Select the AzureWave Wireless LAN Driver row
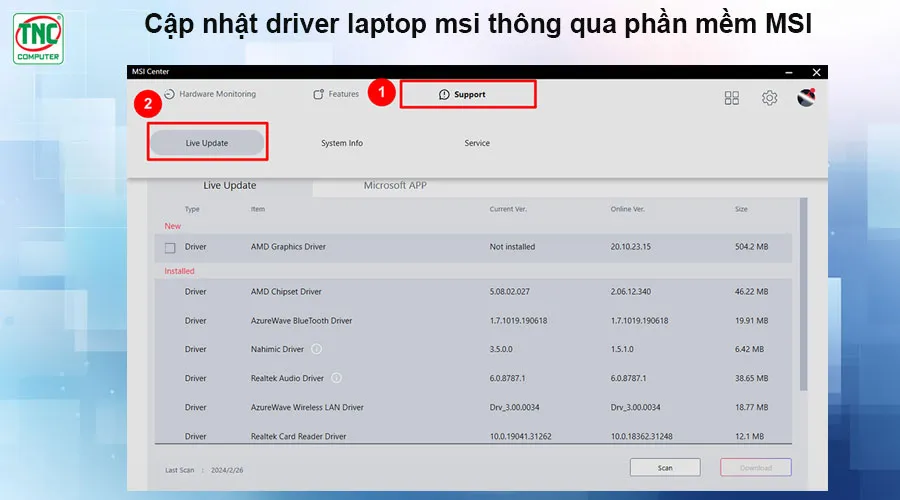This screenshot has height=500, width=900. (473, 407)
